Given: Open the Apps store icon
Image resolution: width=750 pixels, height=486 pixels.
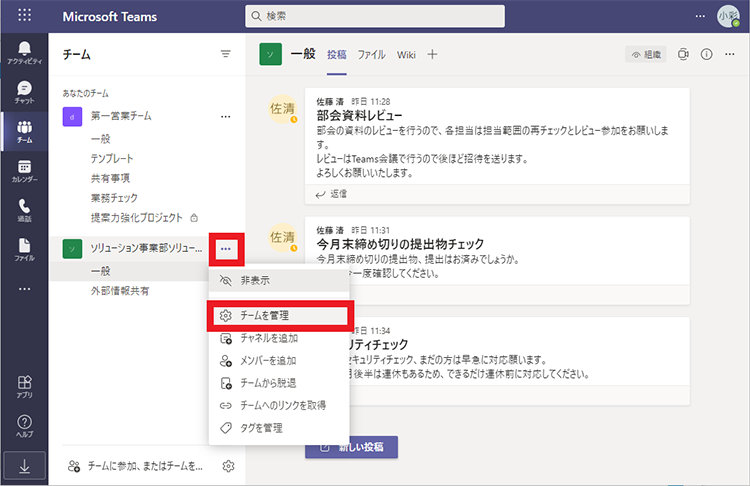Looking at the screenshot, I should pyautogui.click(x=24, y=387).
